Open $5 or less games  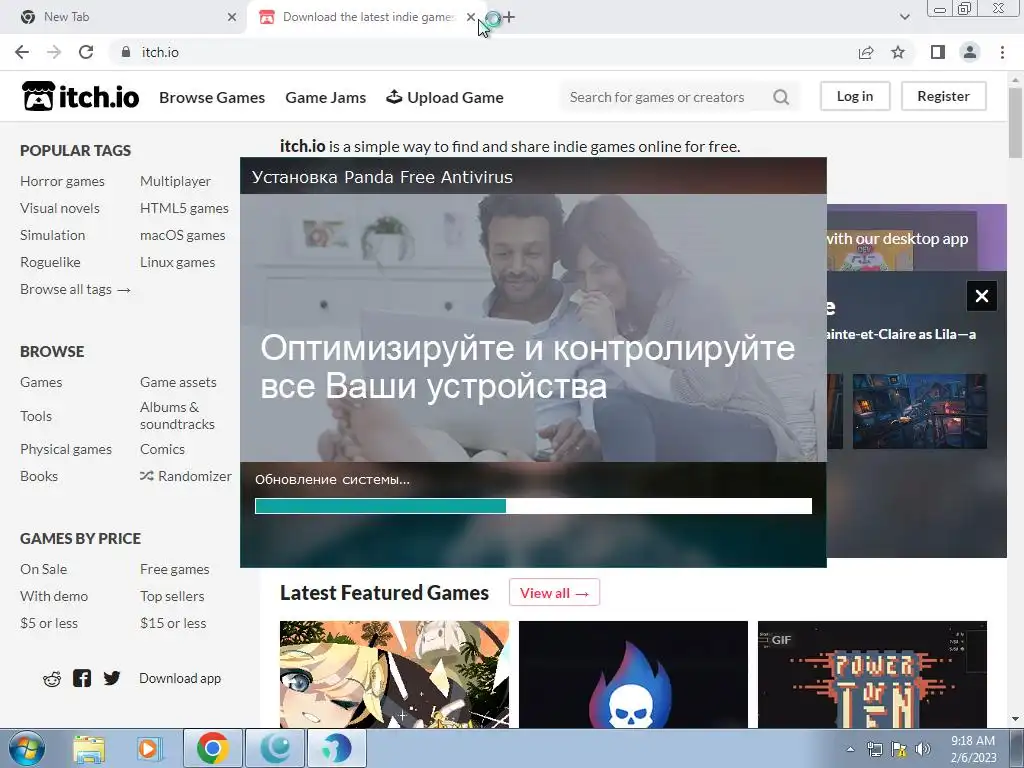point(49,623)
